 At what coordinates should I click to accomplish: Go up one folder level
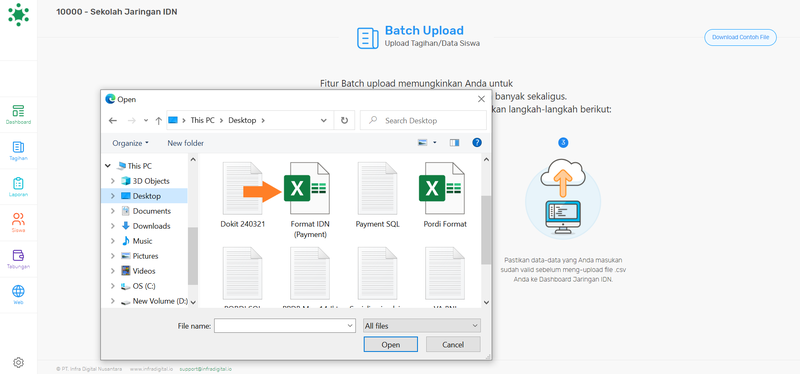click(159, 121)
